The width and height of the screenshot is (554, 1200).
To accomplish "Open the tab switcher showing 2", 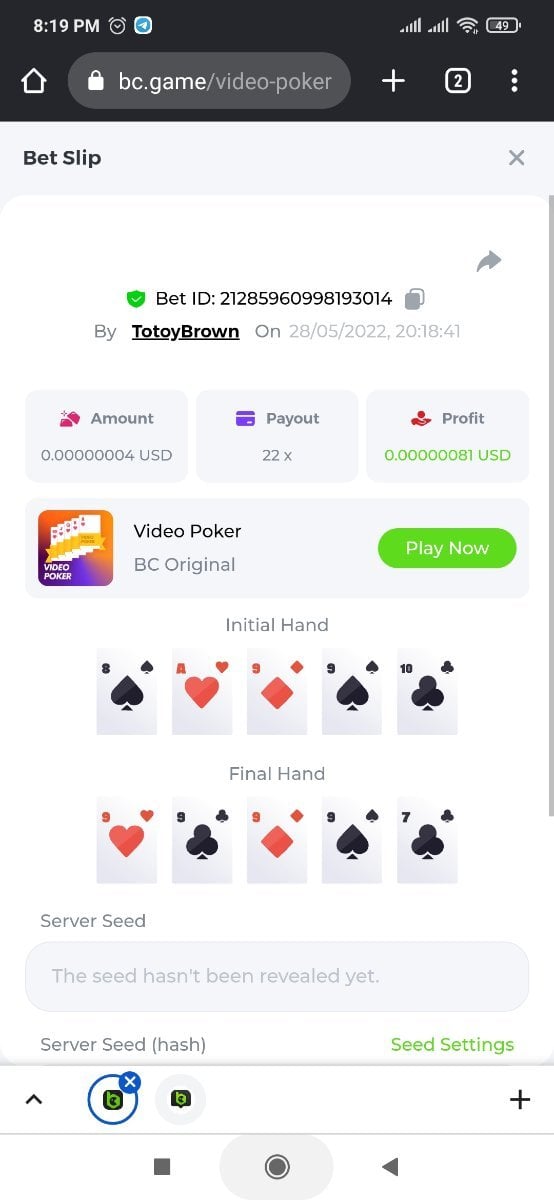I will [457, 81].
